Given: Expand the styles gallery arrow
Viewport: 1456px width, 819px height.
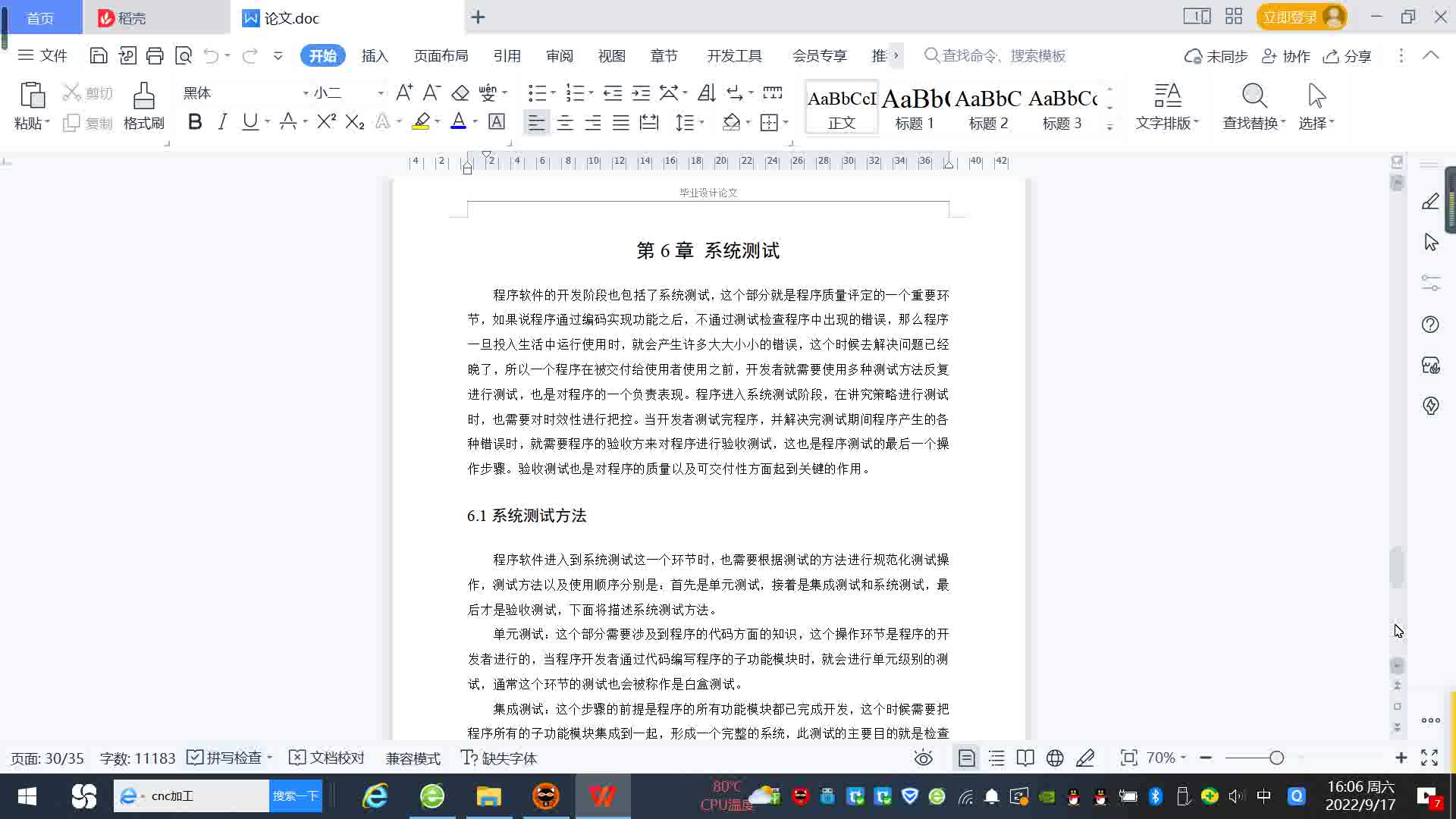Looking at the screenshot, I should click(x=1109, y=127).
